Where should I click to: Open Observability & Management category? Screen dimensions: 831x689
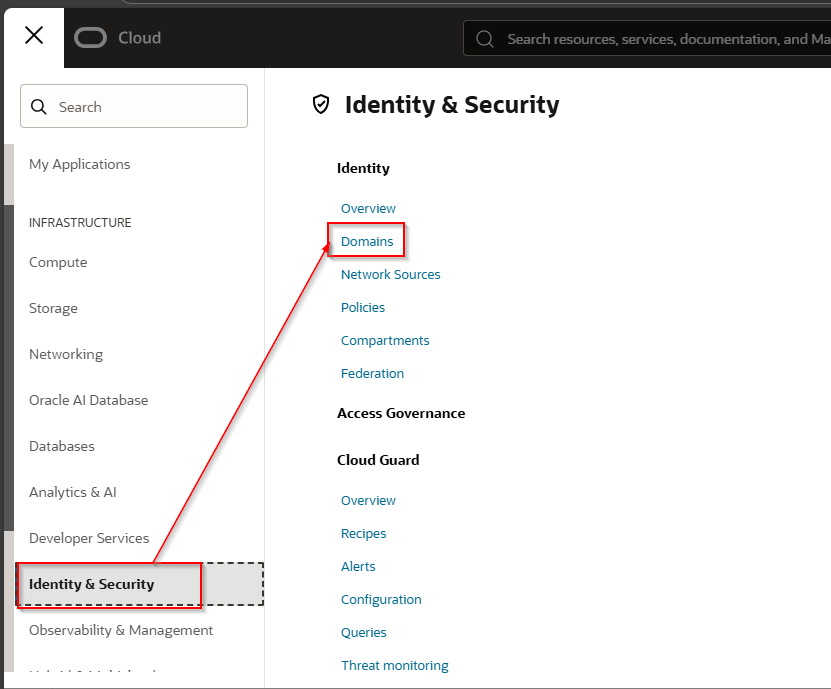point(121,630)
